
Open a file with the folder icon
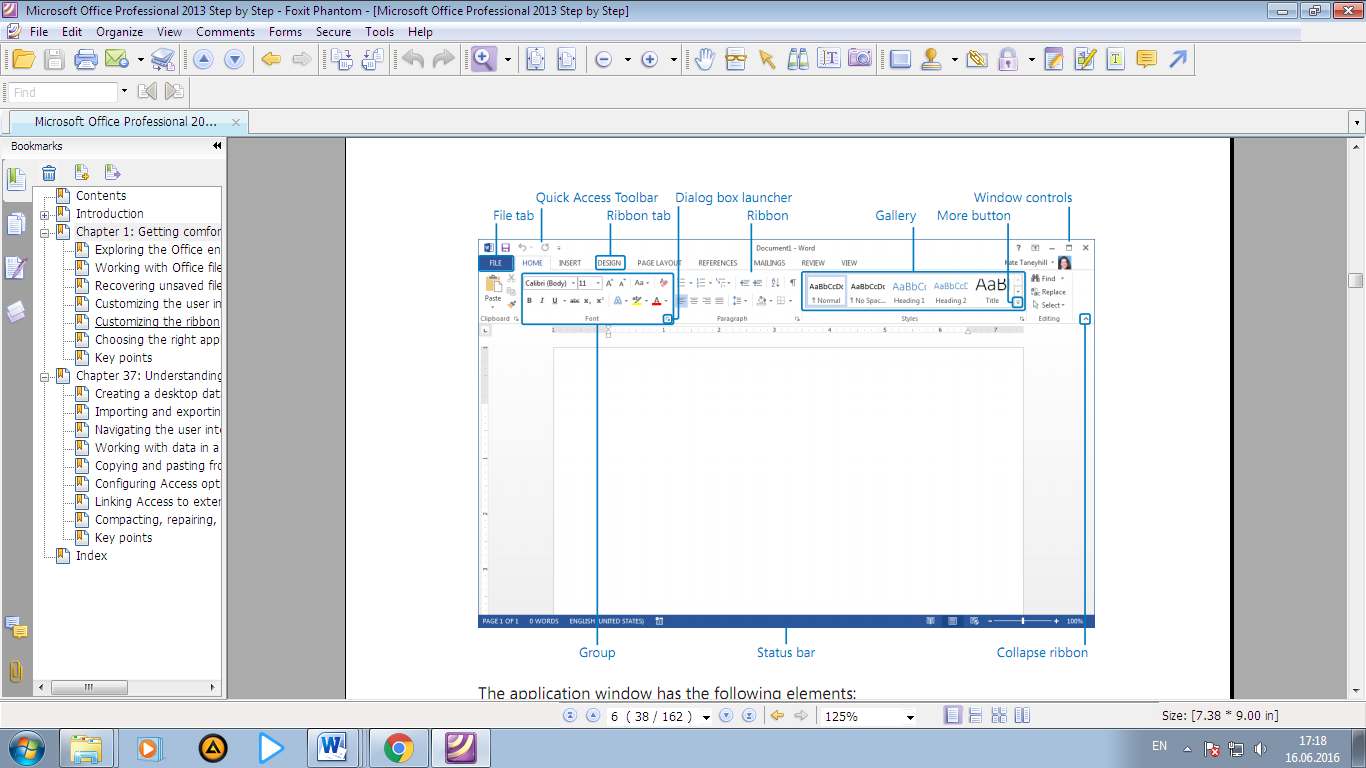[23, 59]
